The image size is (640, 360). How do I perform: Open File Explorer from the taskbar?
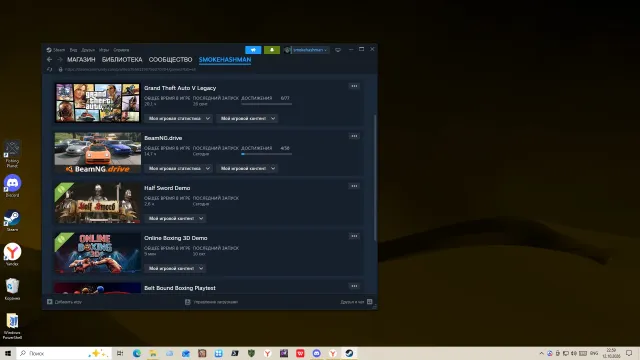[153, 353]
